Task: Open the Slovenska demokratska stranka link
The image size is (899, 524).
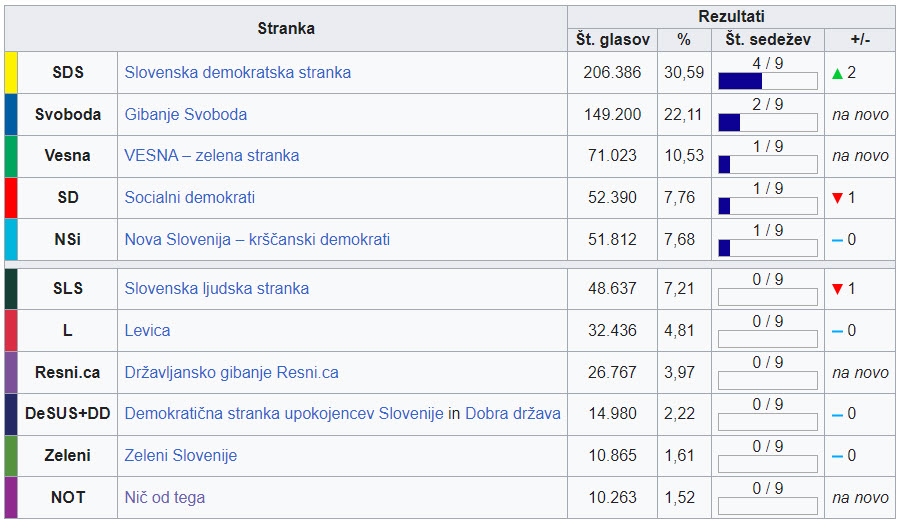Action: coord(237,73)
